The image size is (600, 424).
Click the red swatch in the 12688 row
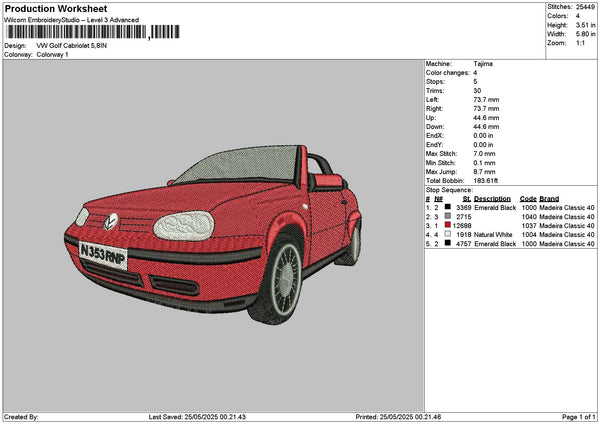447,225
